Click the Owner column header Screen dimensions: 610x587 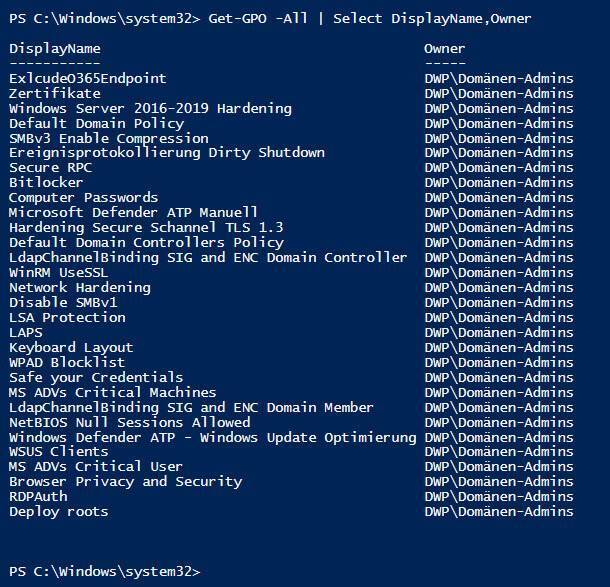[x=444, y=48]
